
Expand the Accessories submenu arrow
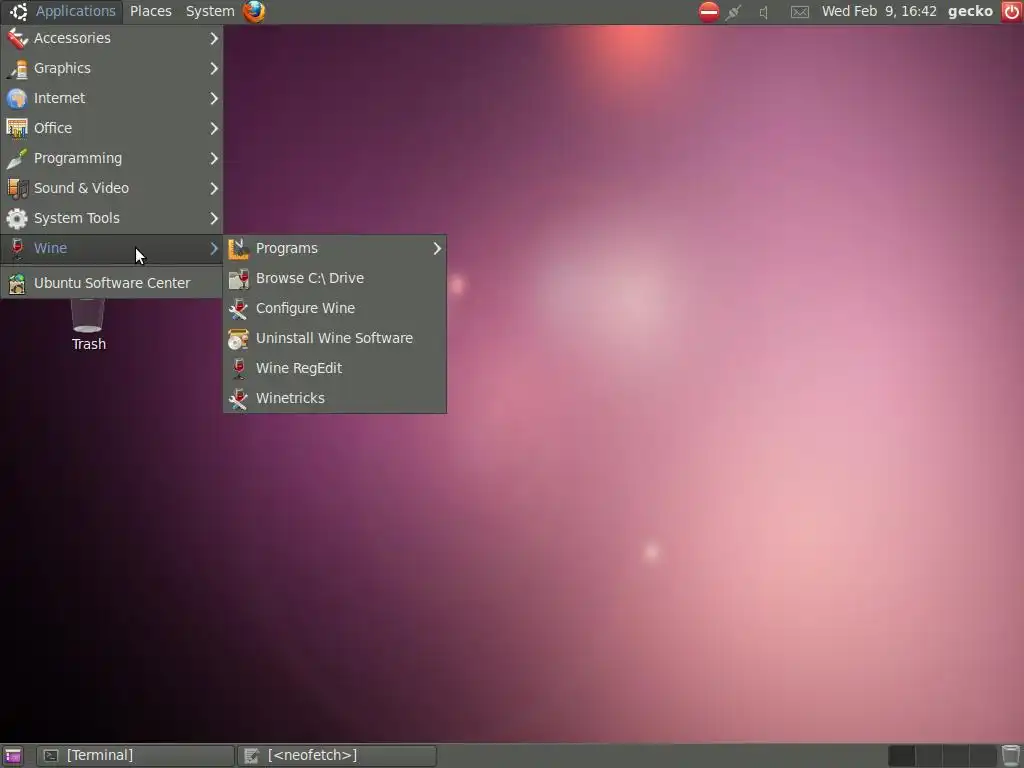point(214,39)
